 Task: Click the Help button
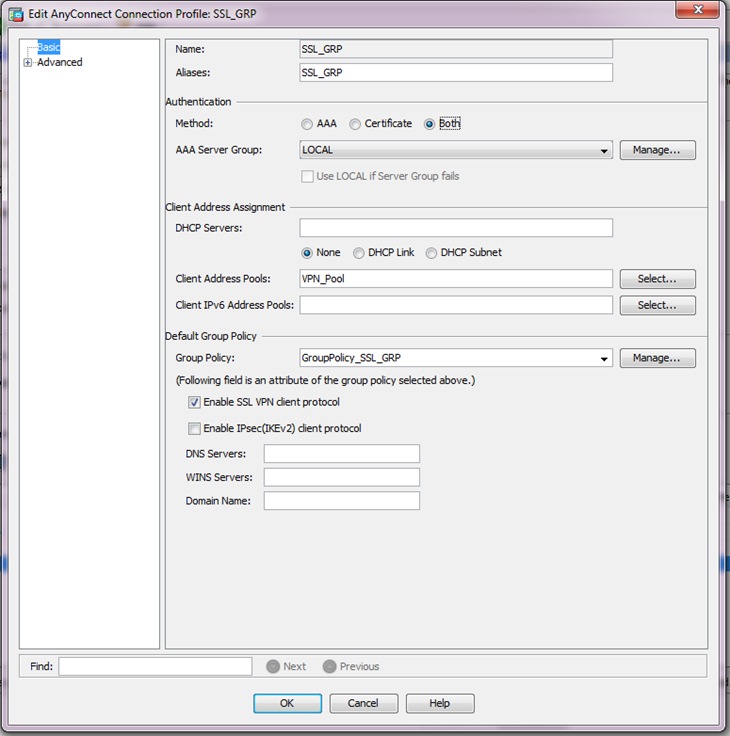(440, 703)
